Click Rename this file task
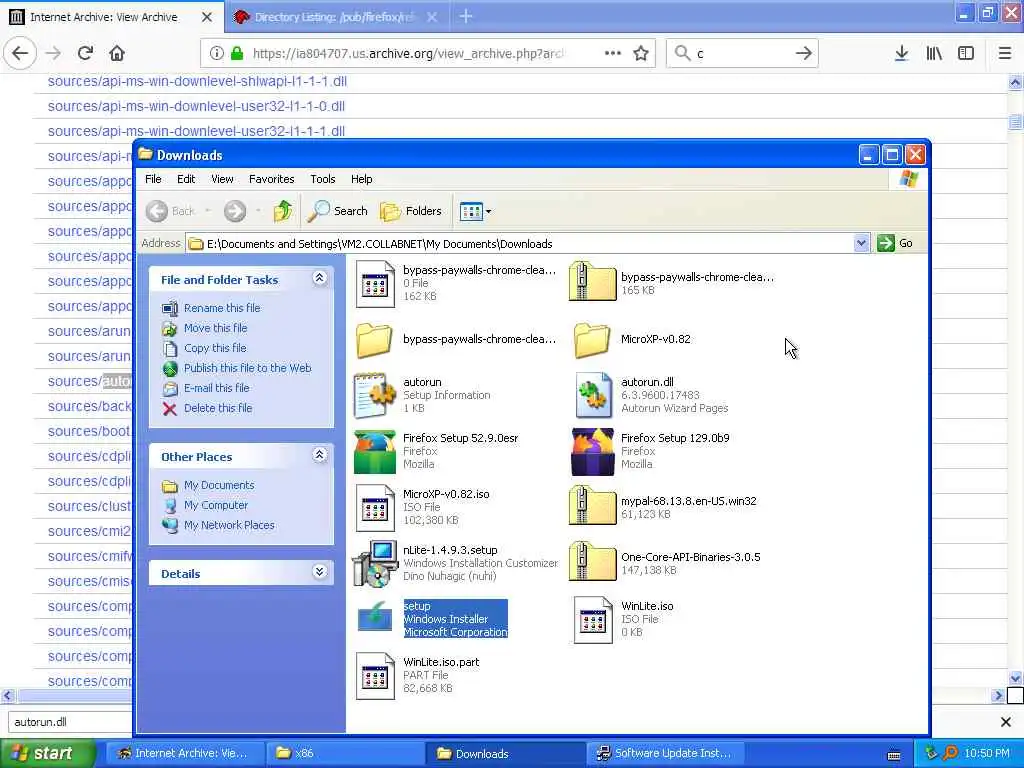Screen dimensions: 1024x768 [222, 308]
